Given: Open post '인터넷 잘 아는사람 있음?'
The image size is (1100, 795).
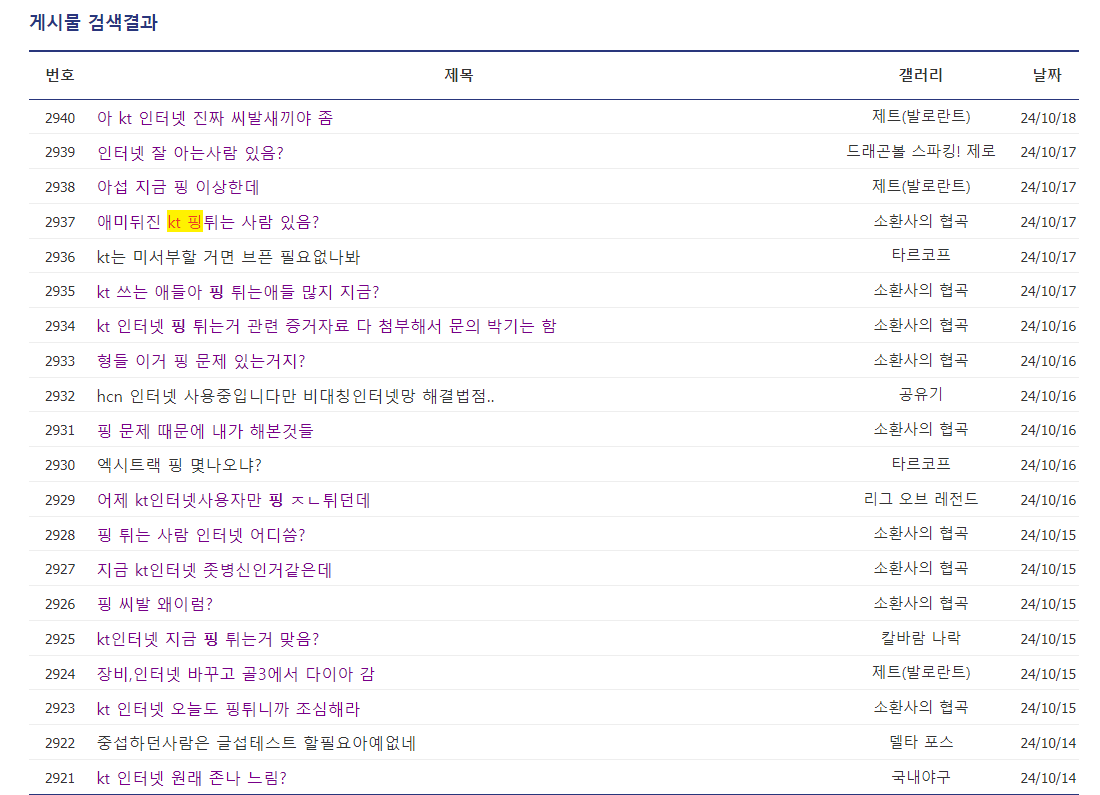Looking at the screenshot, I should 190,152.
